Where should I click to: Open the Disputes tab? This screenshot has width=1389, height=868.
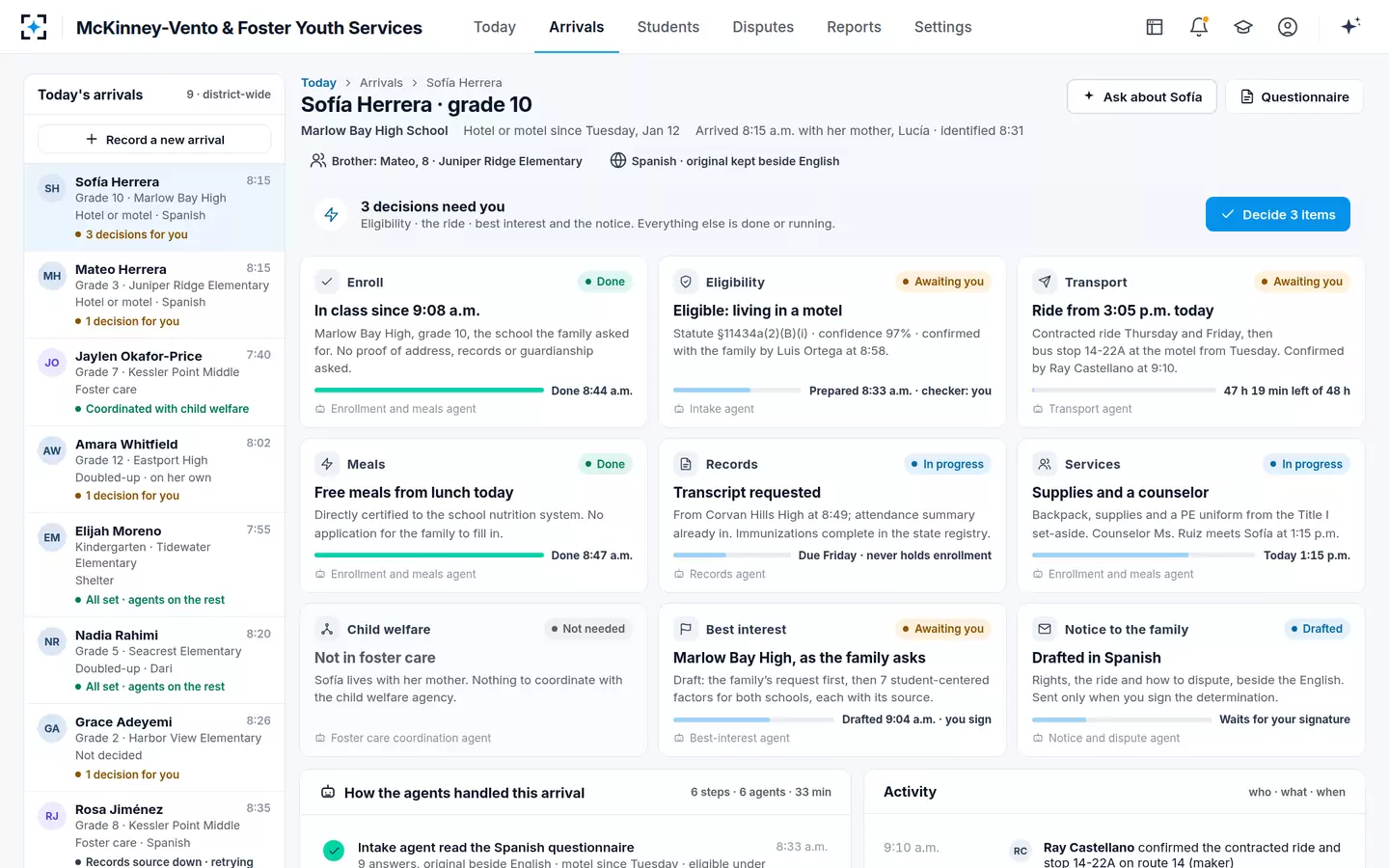(763, 27)
